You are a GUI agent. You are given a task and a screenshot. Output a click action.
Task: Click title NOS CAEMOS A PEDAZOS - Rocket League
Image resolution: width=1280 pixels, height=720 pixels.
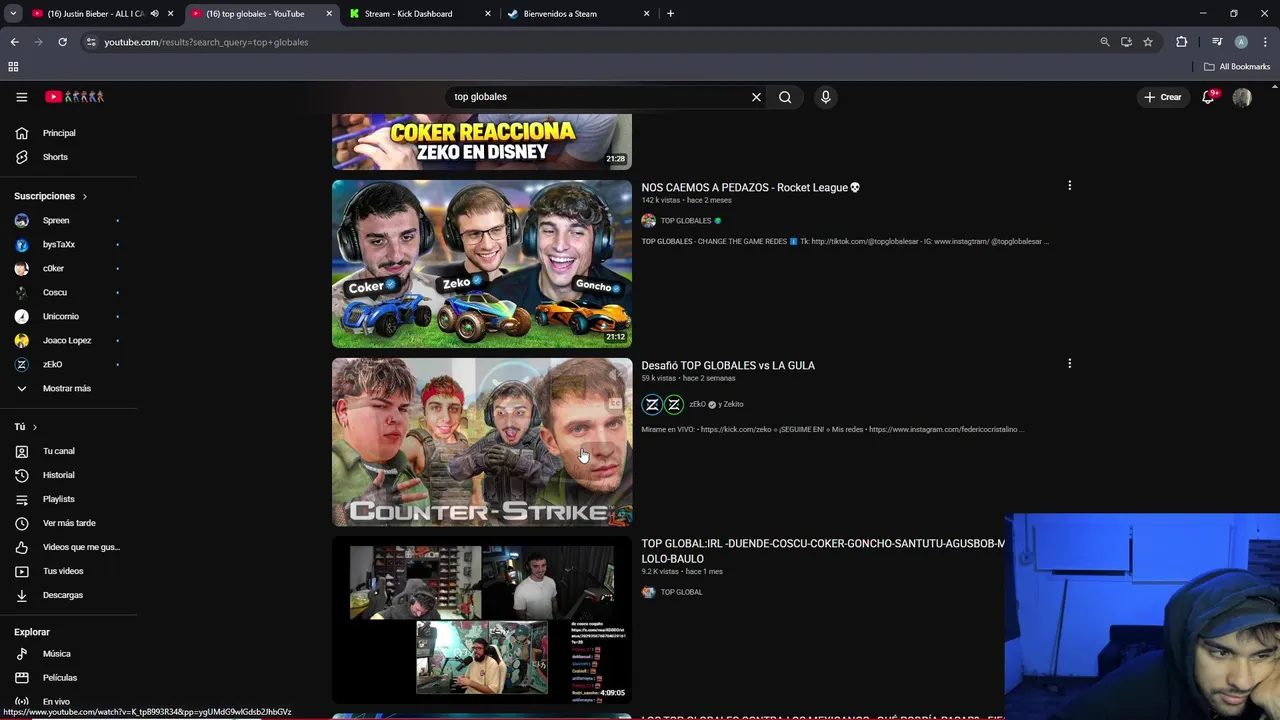751,187
